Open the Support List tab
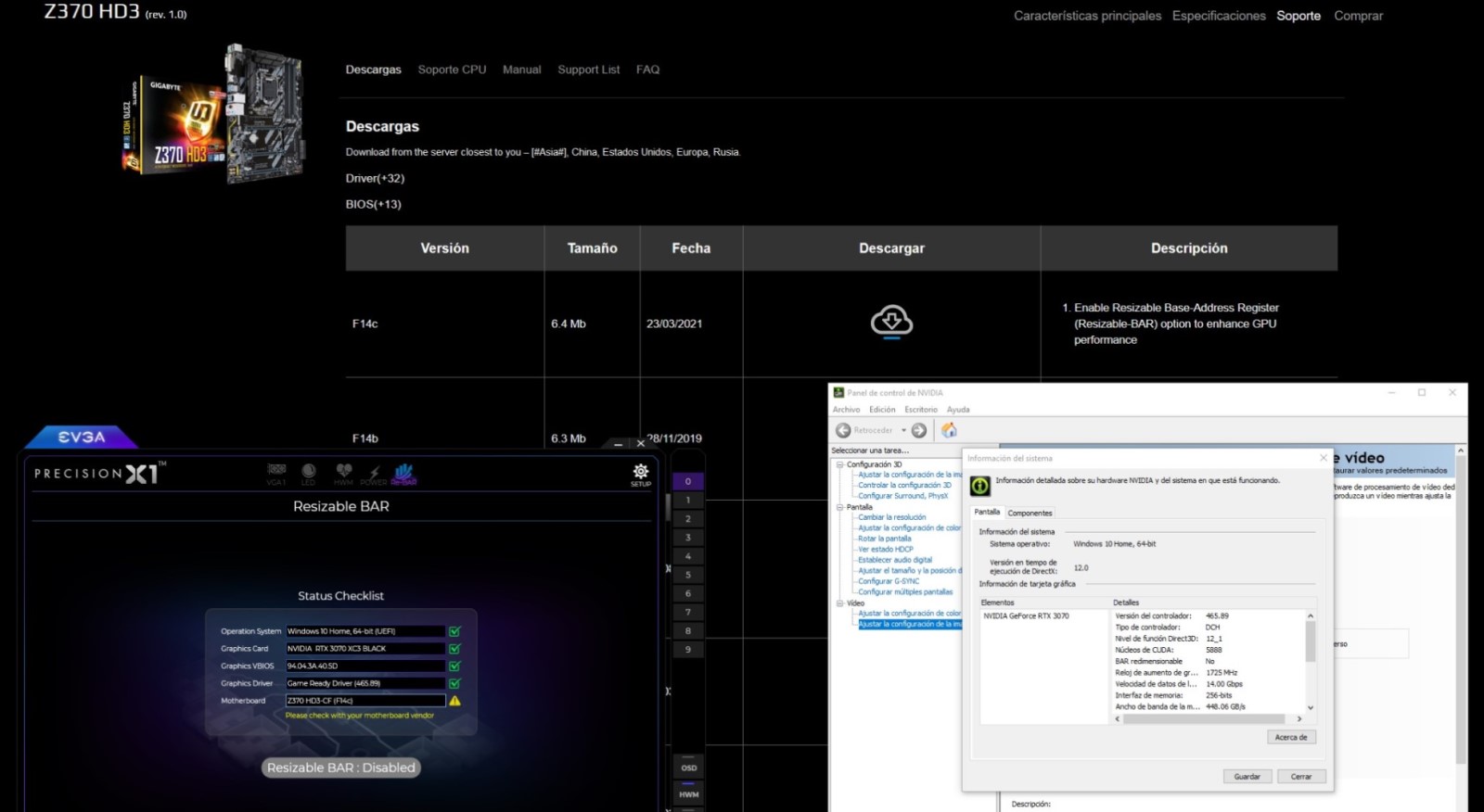Viewport: 1484px width, 812px height. pyautogui.click(x=588, y=70)
